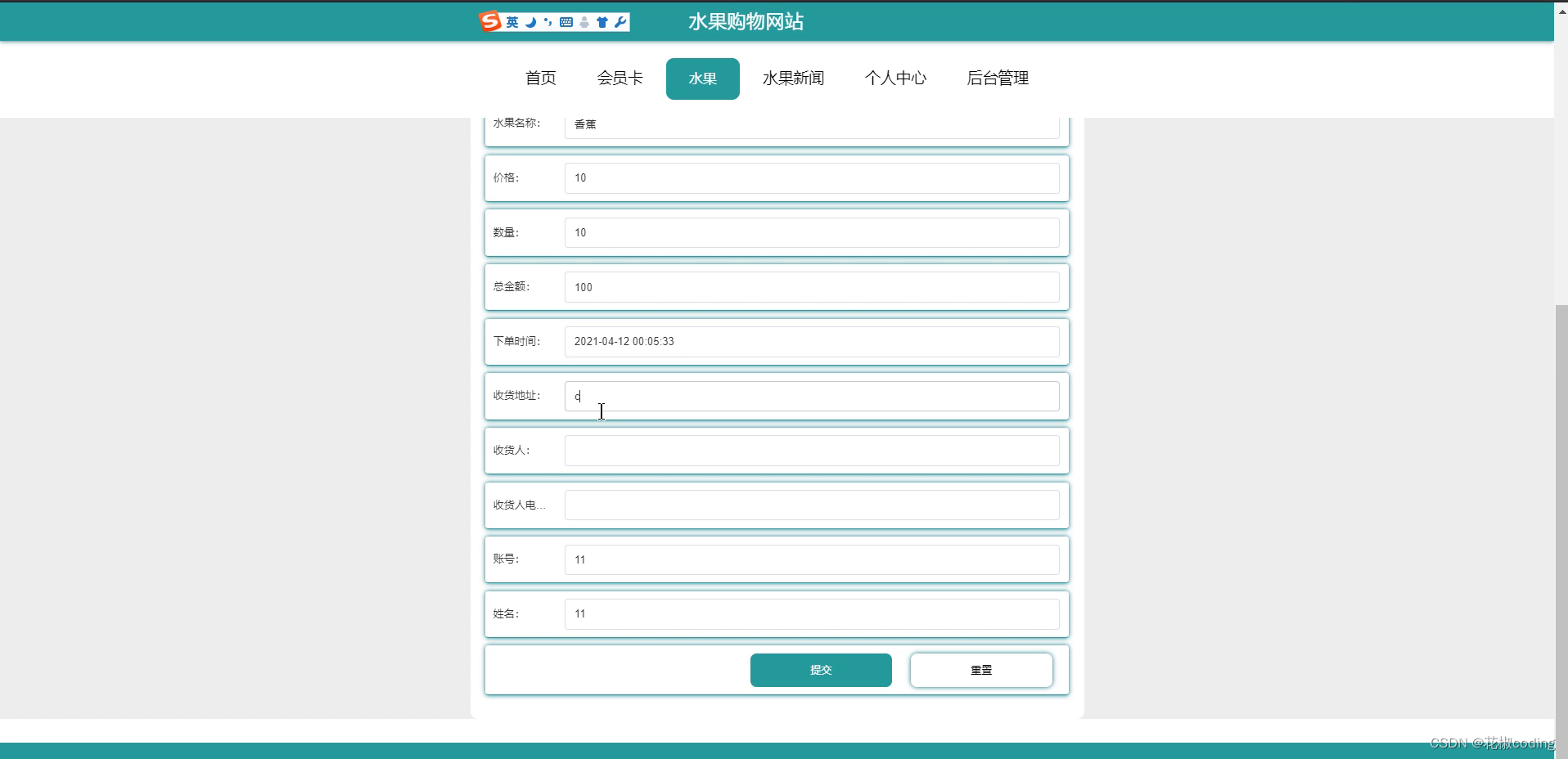This screenshot has width=1568, height=759.
Task: Go to 后台管理
Action: [998, 78]
